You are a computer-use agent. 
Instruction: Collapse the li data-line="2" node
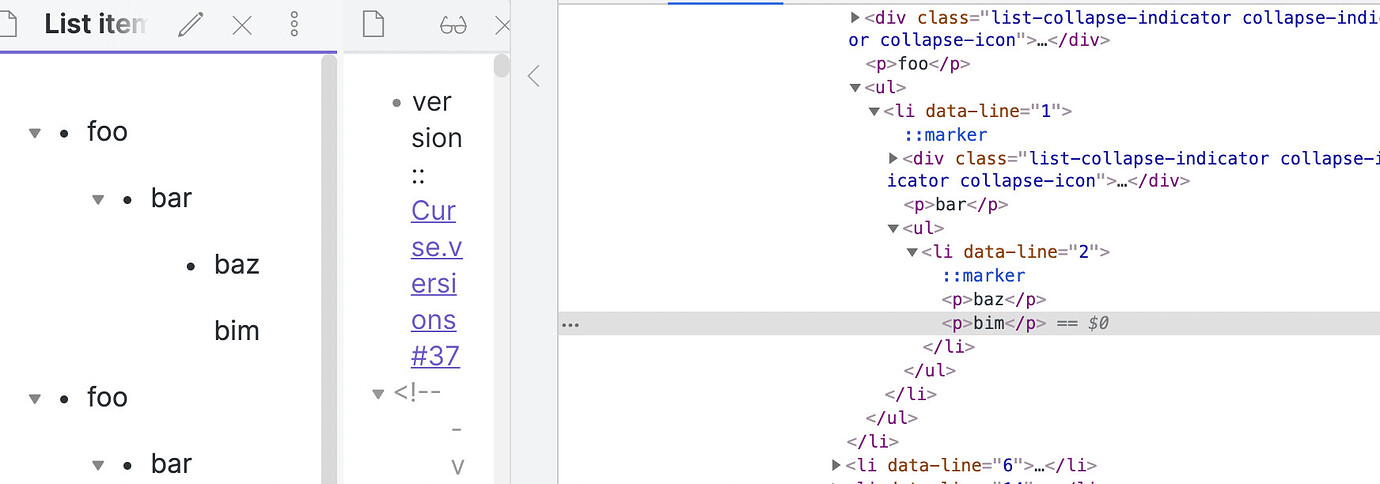pyautogui.click(x=912, y=252)
